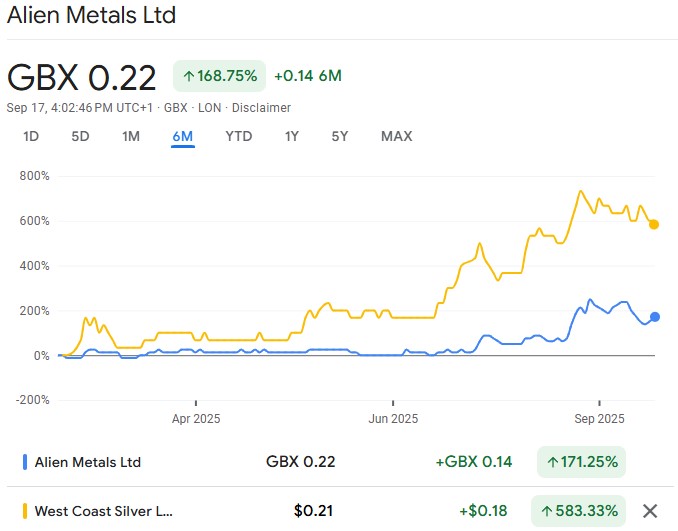Click the $0.21 West Coast price
This screenshot has height=531, width=678.
pyautogui.click(x=313, y=511)
